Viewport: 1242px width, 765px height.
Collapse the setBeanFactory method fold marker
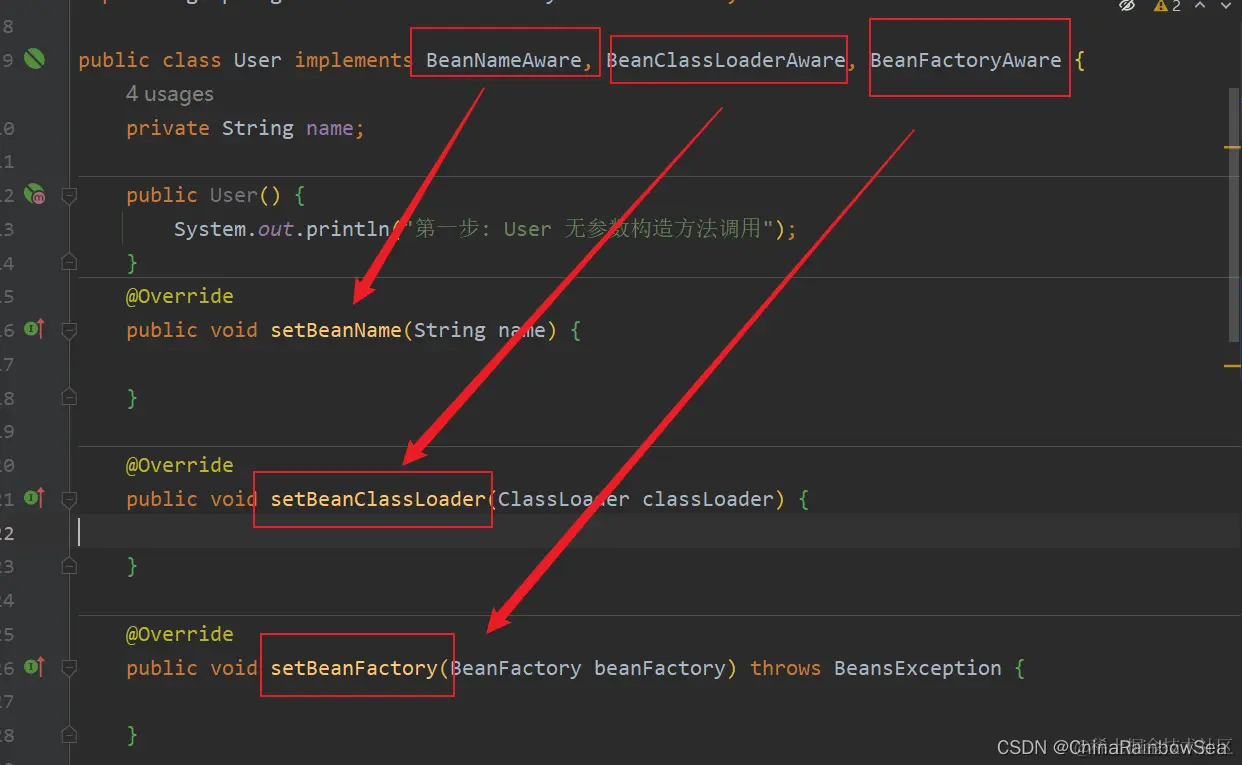pyautogui.click(x=69, y=668)
